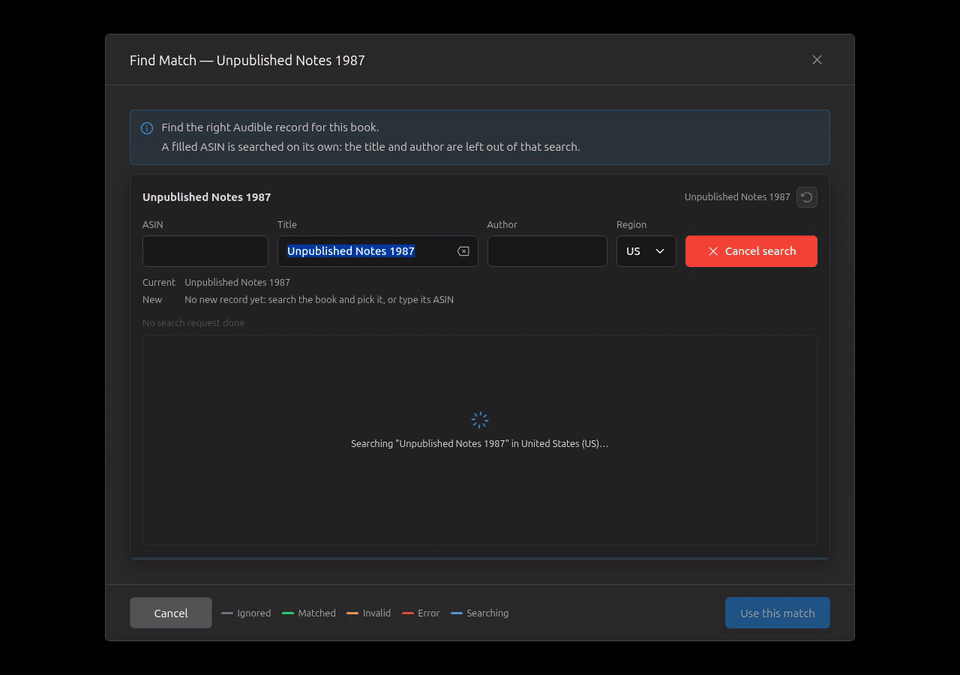This screenshot has height=675, width=960.
Task: Click the 'A filled ASIN is searched' note
Action: click(x=370, y=147)
